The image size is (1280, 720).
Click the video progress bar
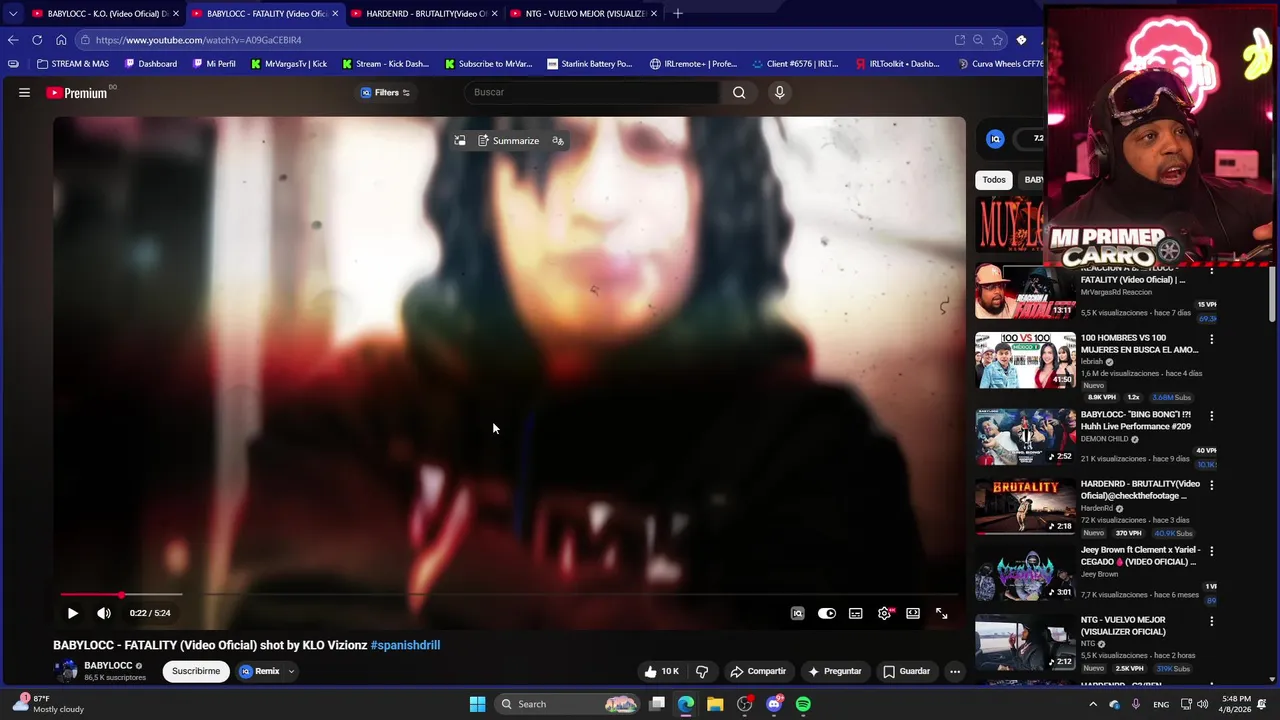tap(509, 595)
